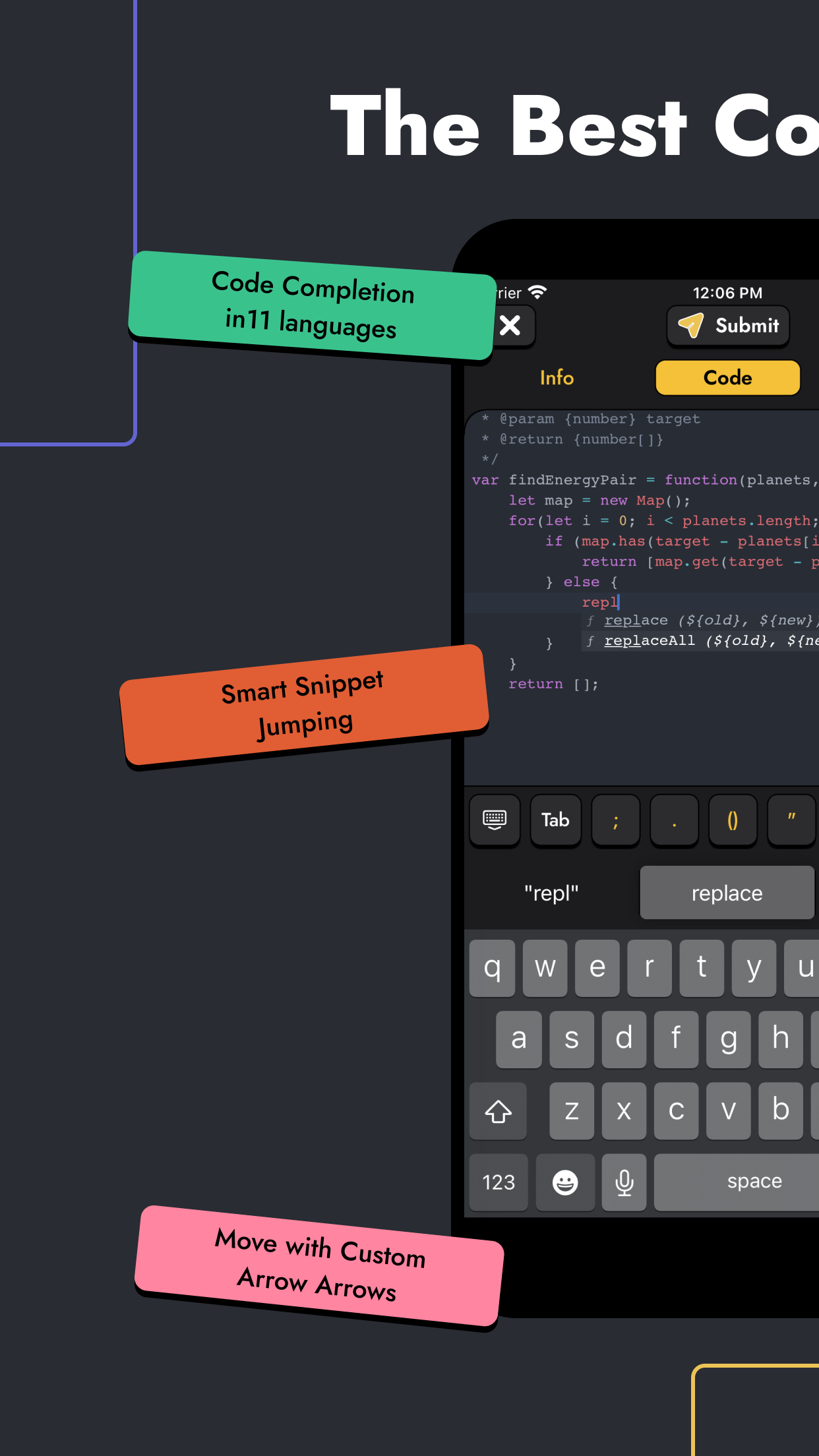Tap the w key
Viewport: 819px width, 1456px height.
click(x=545, y=968)
